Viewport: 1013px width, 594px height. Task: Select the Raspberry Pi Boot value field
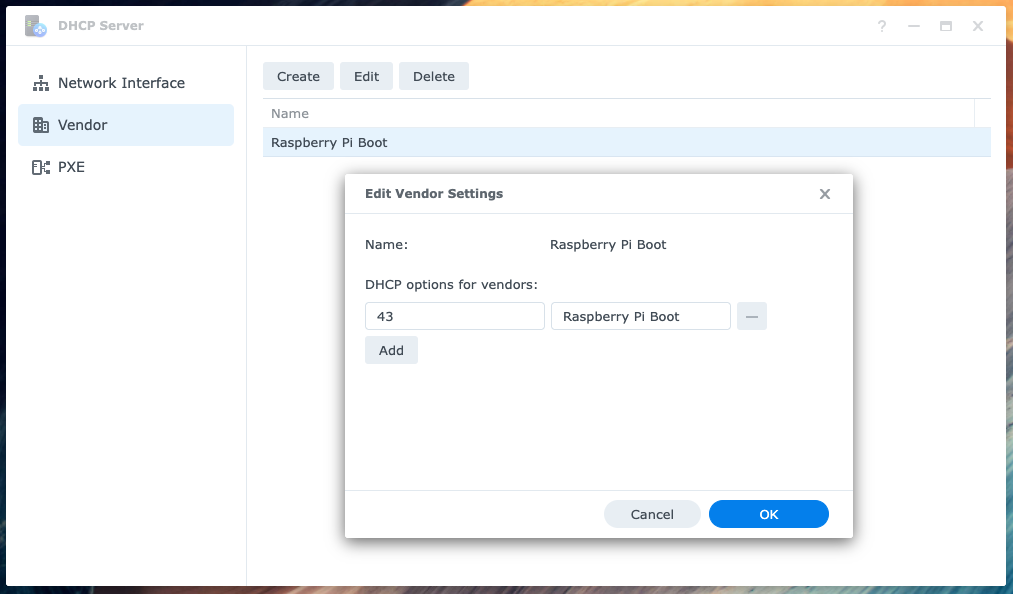pos(640,316)
